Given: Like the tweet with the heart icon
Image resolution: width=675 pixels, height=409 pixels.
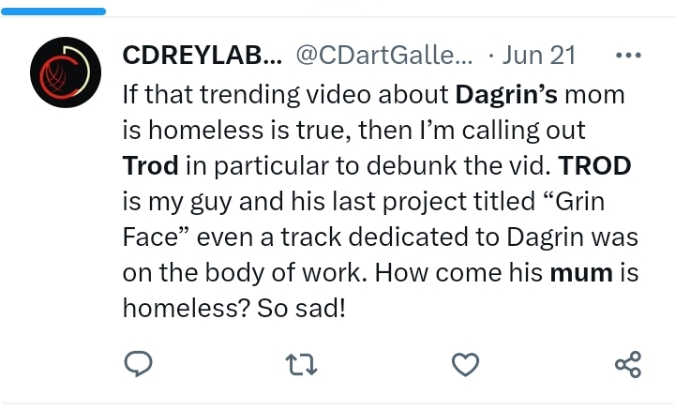Looking at the screenshot, I should click(465, 365).
